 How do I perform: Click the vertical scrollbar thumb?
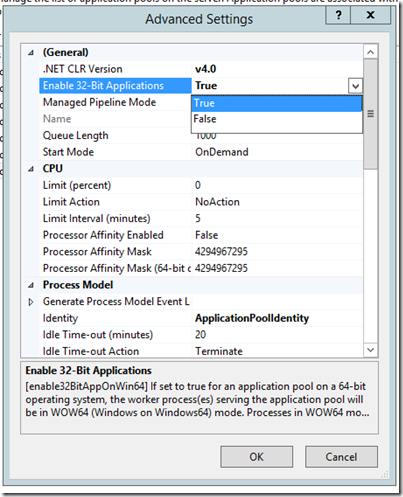point(371,114)
